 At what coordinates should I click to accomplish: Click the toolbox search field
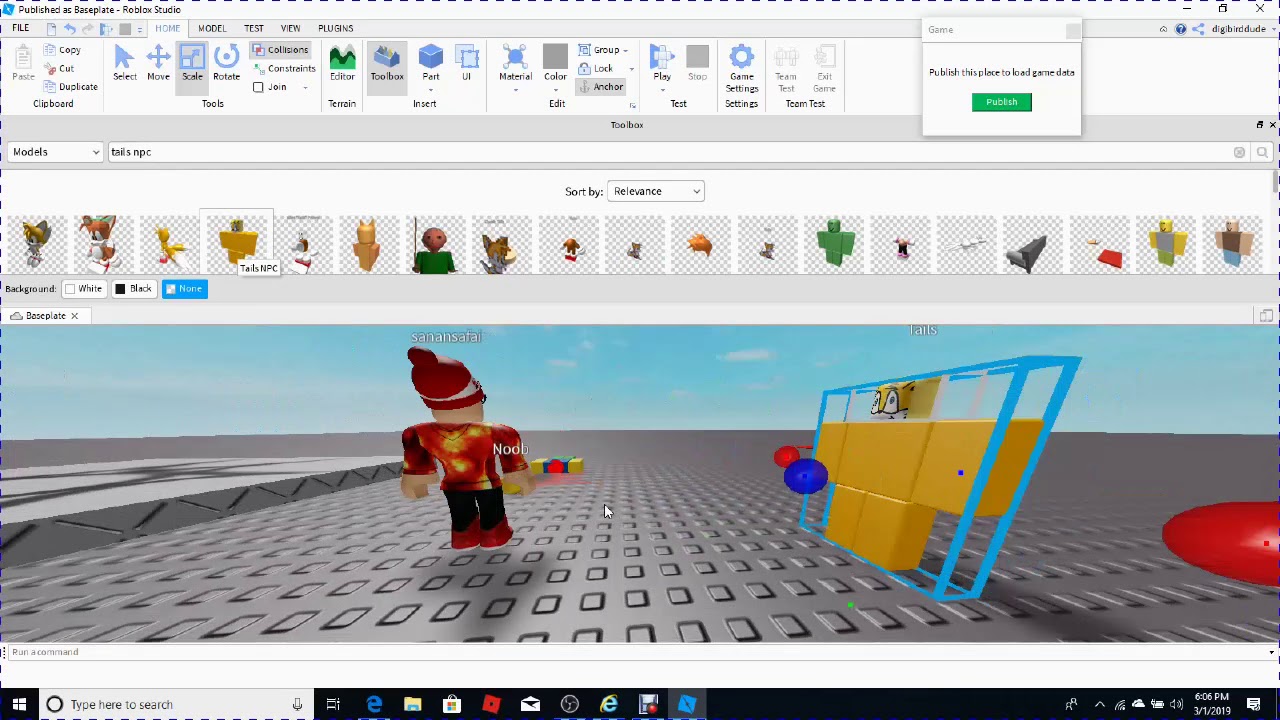(667, 152)
